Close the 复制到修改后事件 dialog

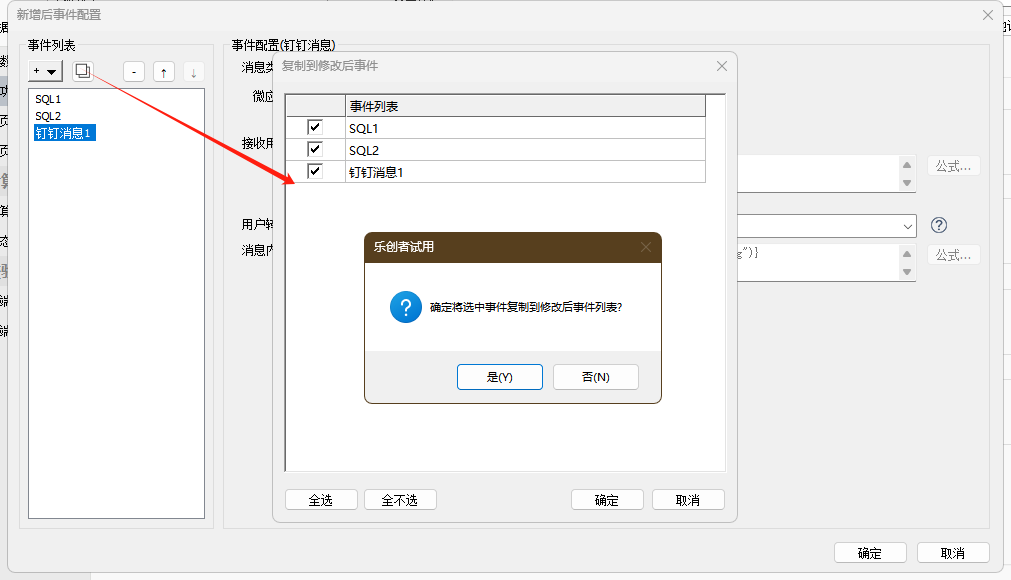[x=722, y=66]
